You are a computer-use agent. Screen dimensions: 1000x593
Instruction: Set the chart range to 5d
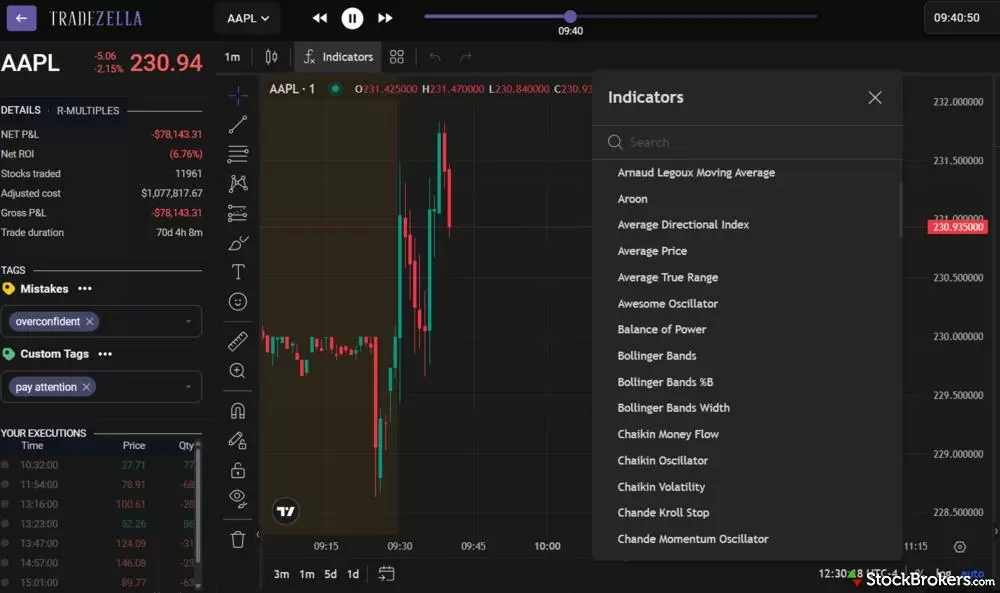point(330,574)
